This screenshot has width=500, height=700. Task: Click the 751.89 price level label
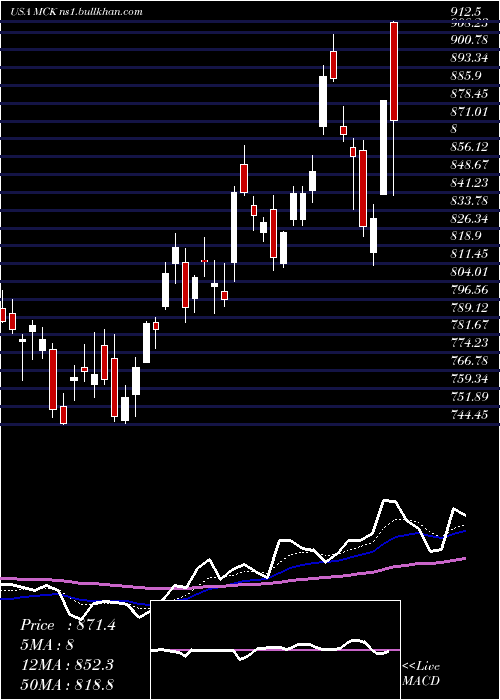pos(469,396)
